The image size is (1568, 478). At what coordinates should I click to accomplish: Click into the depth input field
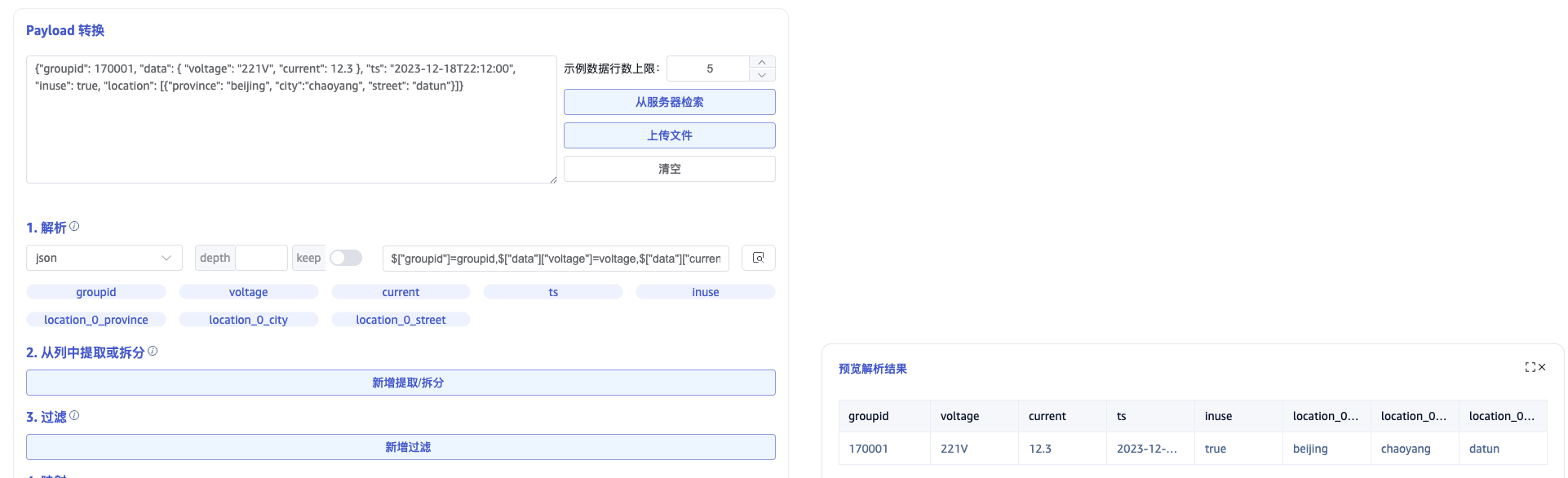coord(261,258)
